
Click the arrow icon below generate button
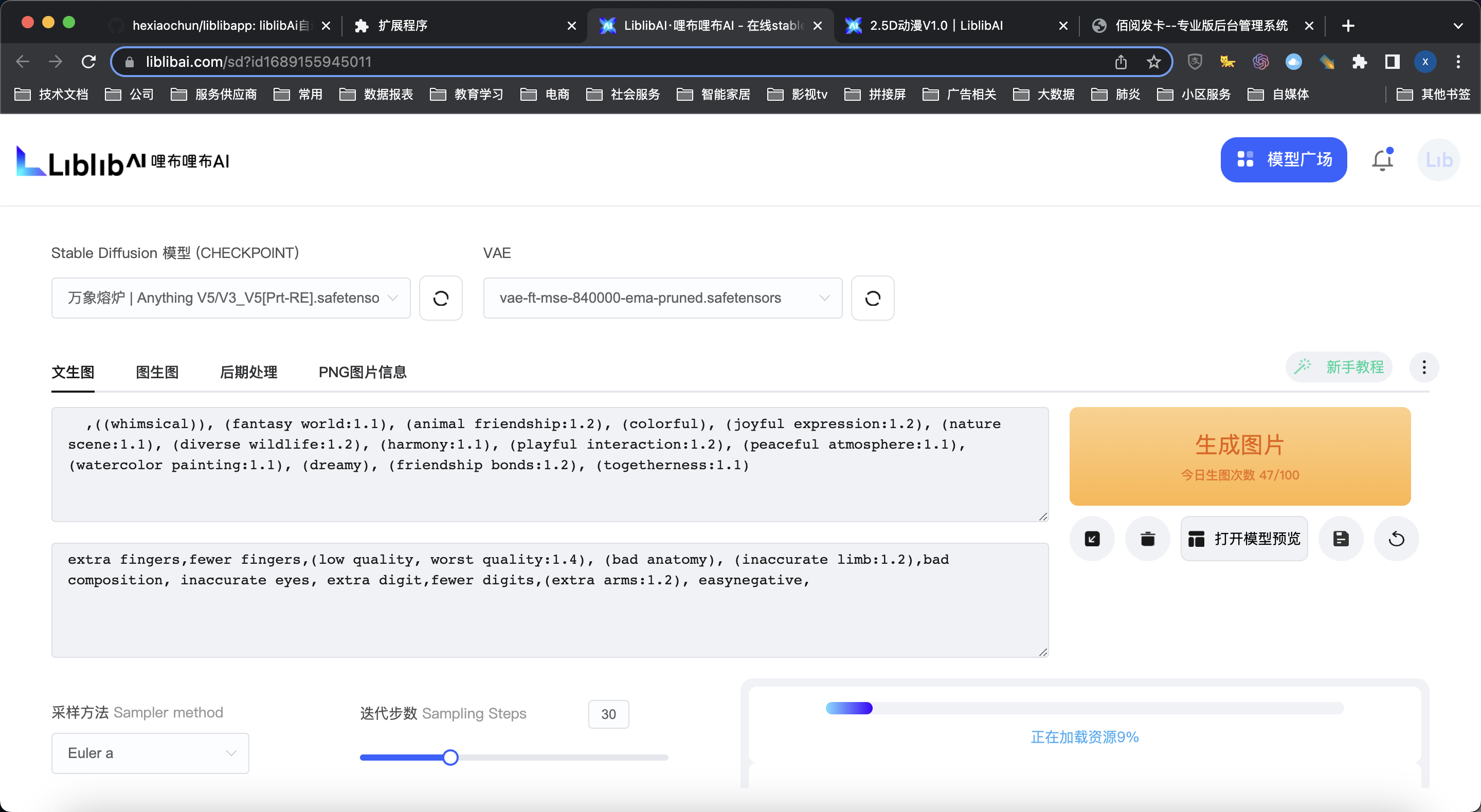pyautogui.click(x=1092, y=539)
